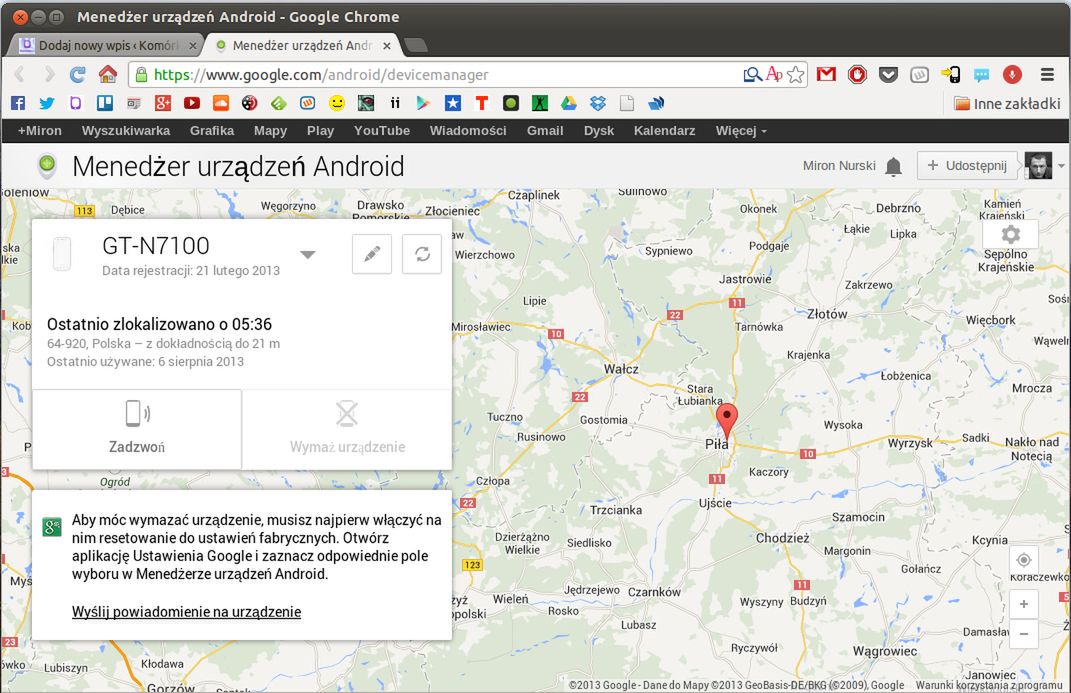The image size is (1071, 693).
Task: Open the Facebook bookmark
Action: [18, 103]
